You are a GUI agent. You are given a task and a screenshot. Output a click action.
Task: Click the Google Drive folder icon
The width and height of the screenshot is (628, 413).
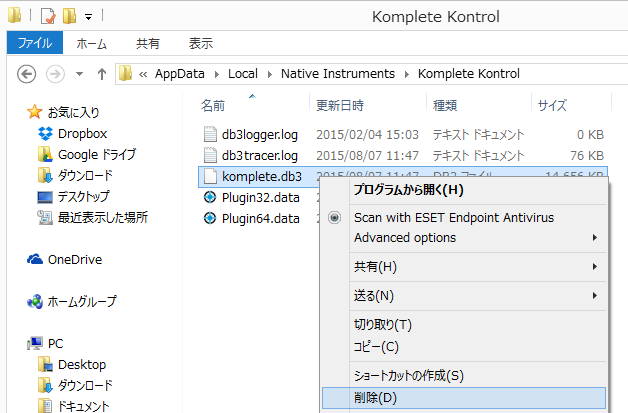[x=45, y=154]
